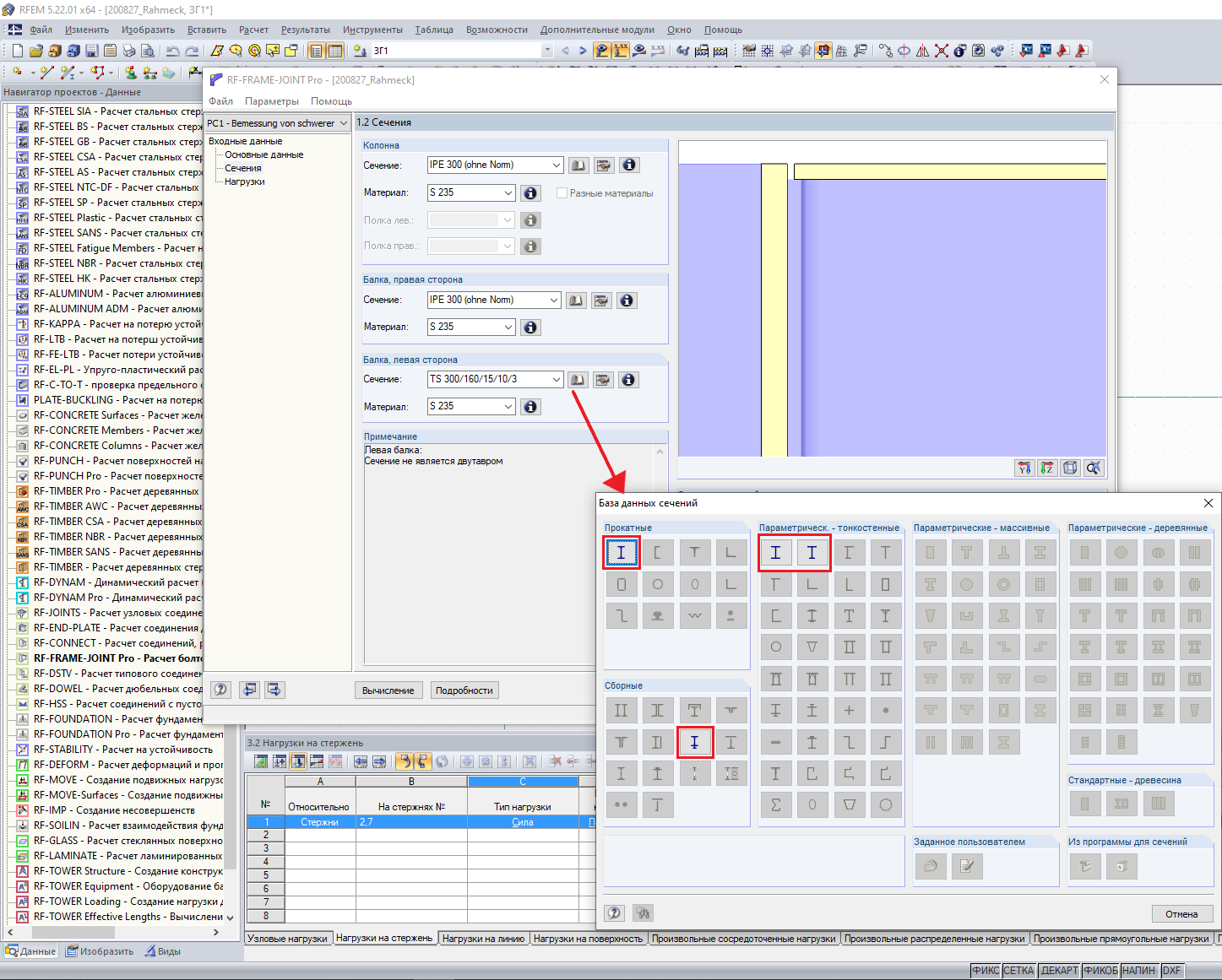Switch to the Виды navigator tab
The height and width of the screenshot is (980, 1222).
(162, 951)
